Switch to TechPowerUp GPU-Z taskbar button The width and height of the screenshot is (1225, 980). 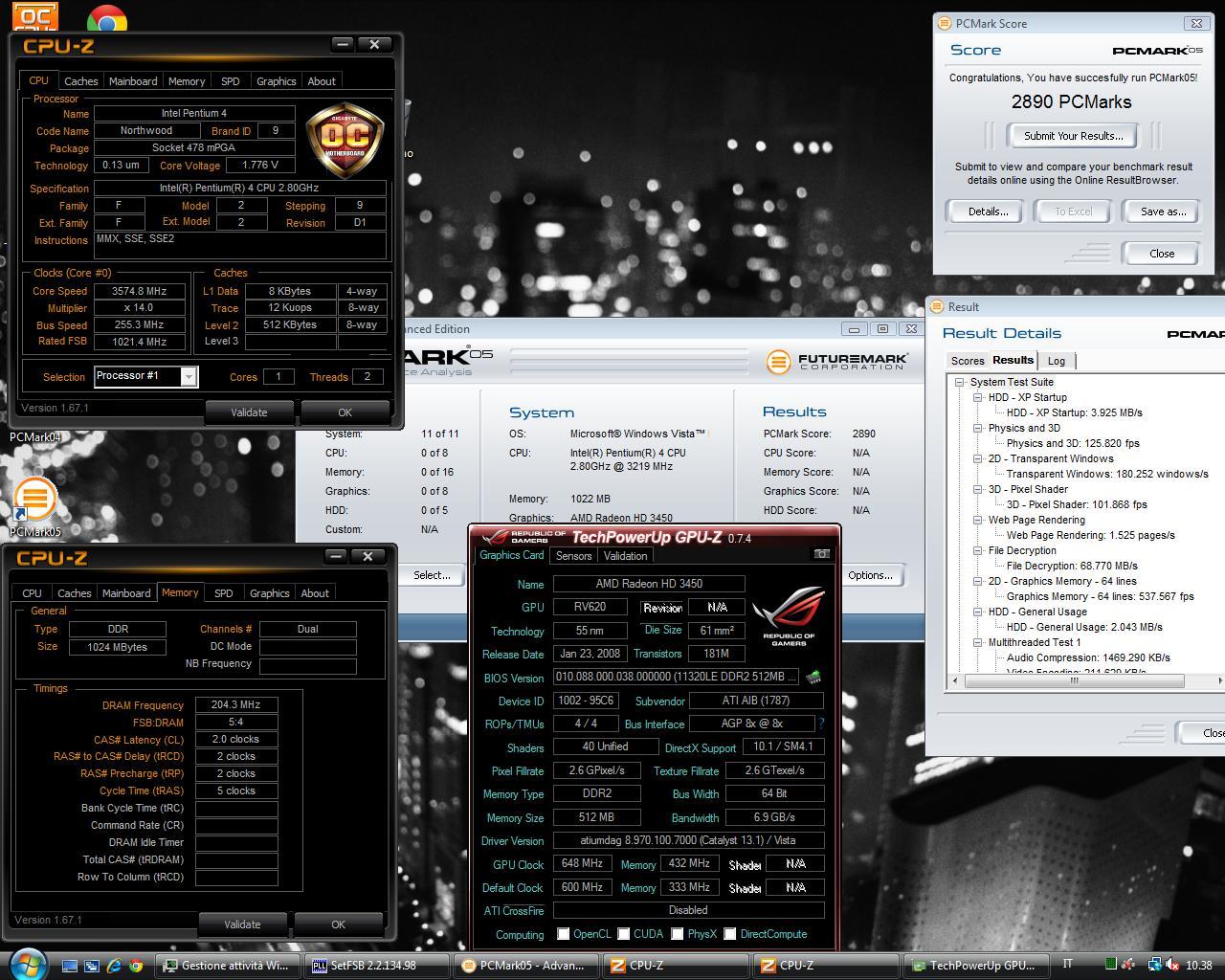975,966
